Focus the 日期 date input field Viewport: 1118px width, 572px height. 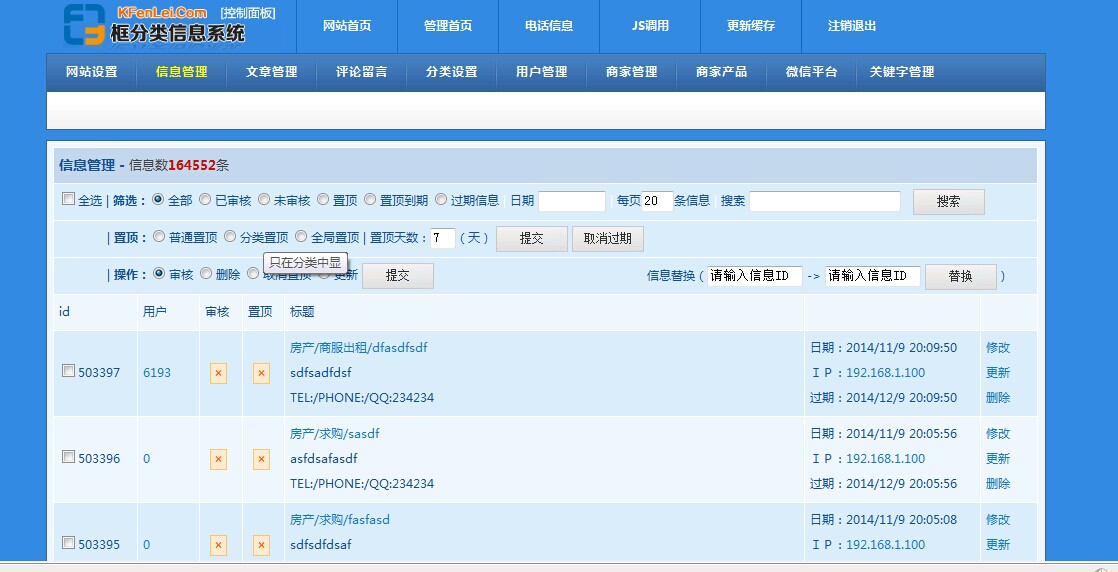[572, 201]
